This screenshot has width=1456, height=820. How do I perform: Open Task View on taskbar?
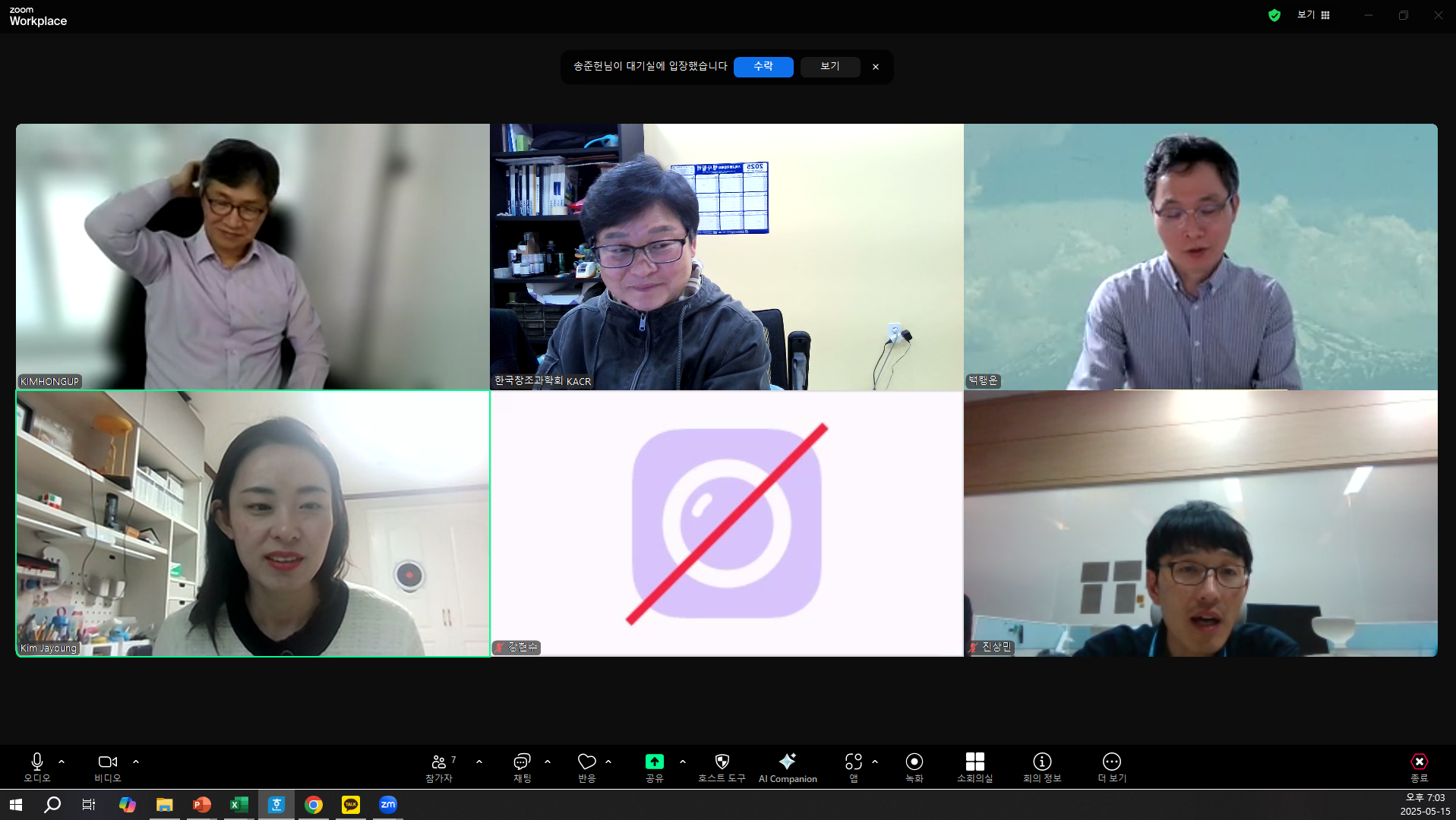(89, 805)
